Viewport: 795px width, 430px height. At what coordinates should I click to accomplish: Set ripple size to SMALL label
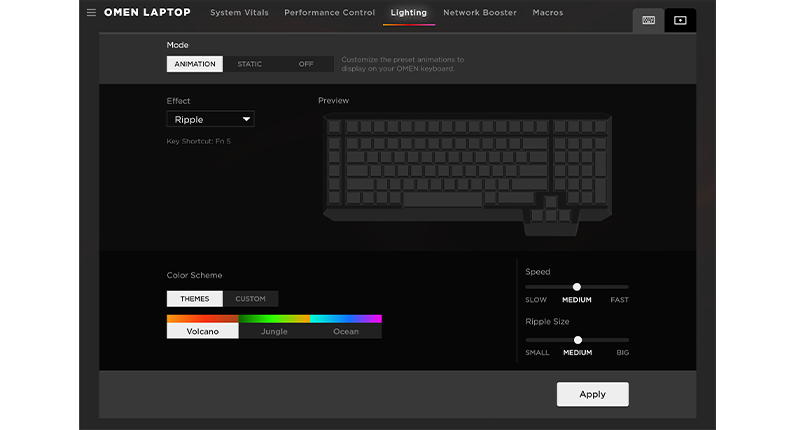(537, 352)
